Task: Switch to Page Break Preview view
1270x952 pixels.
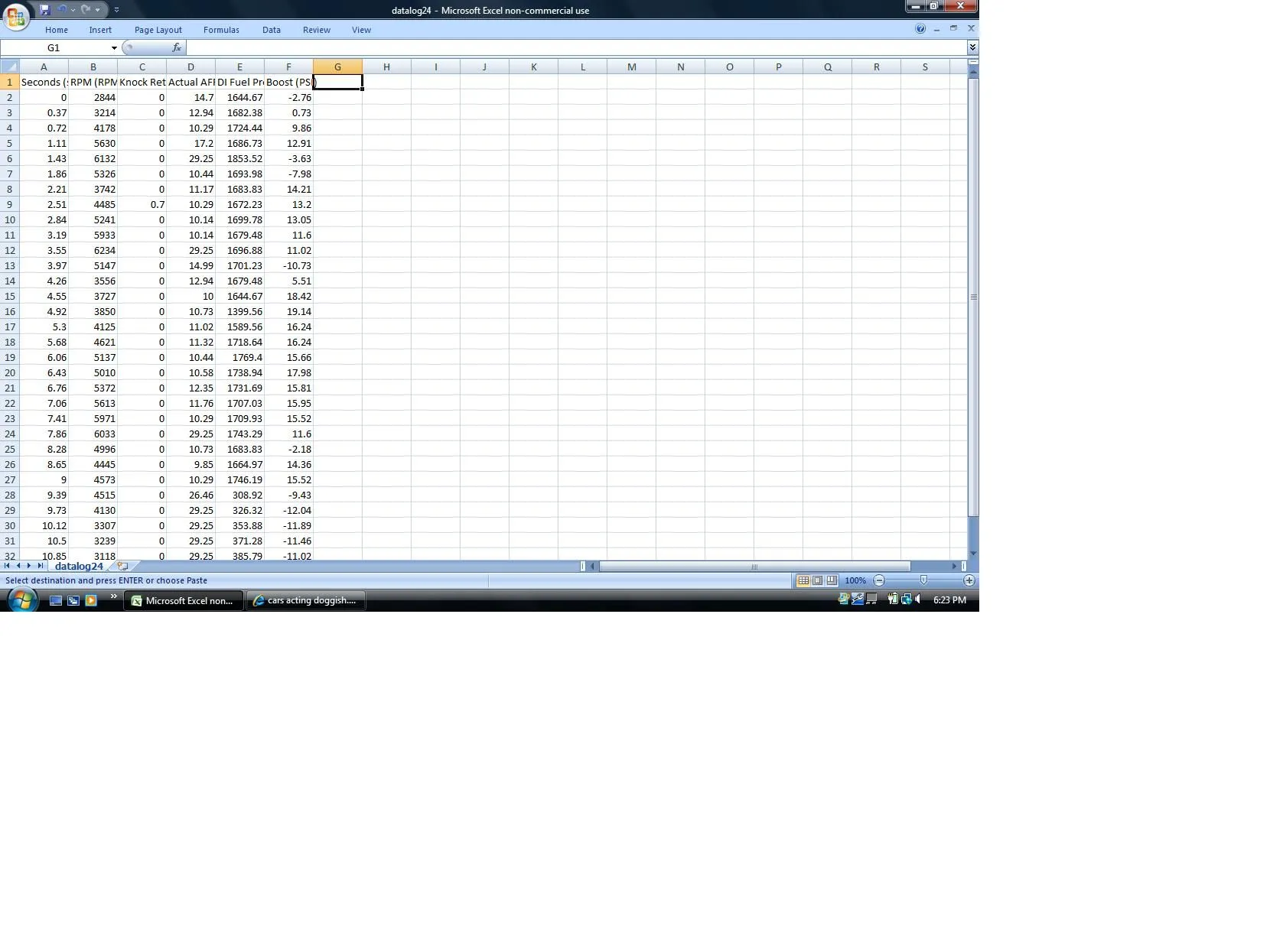Action: click(832, 580)
